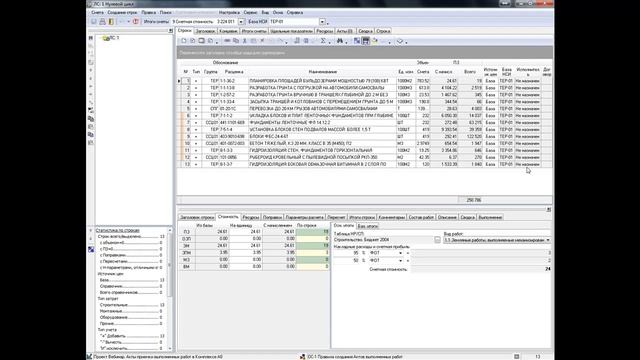Switch to the upper Ресурсы tab

tap(324, 31)
